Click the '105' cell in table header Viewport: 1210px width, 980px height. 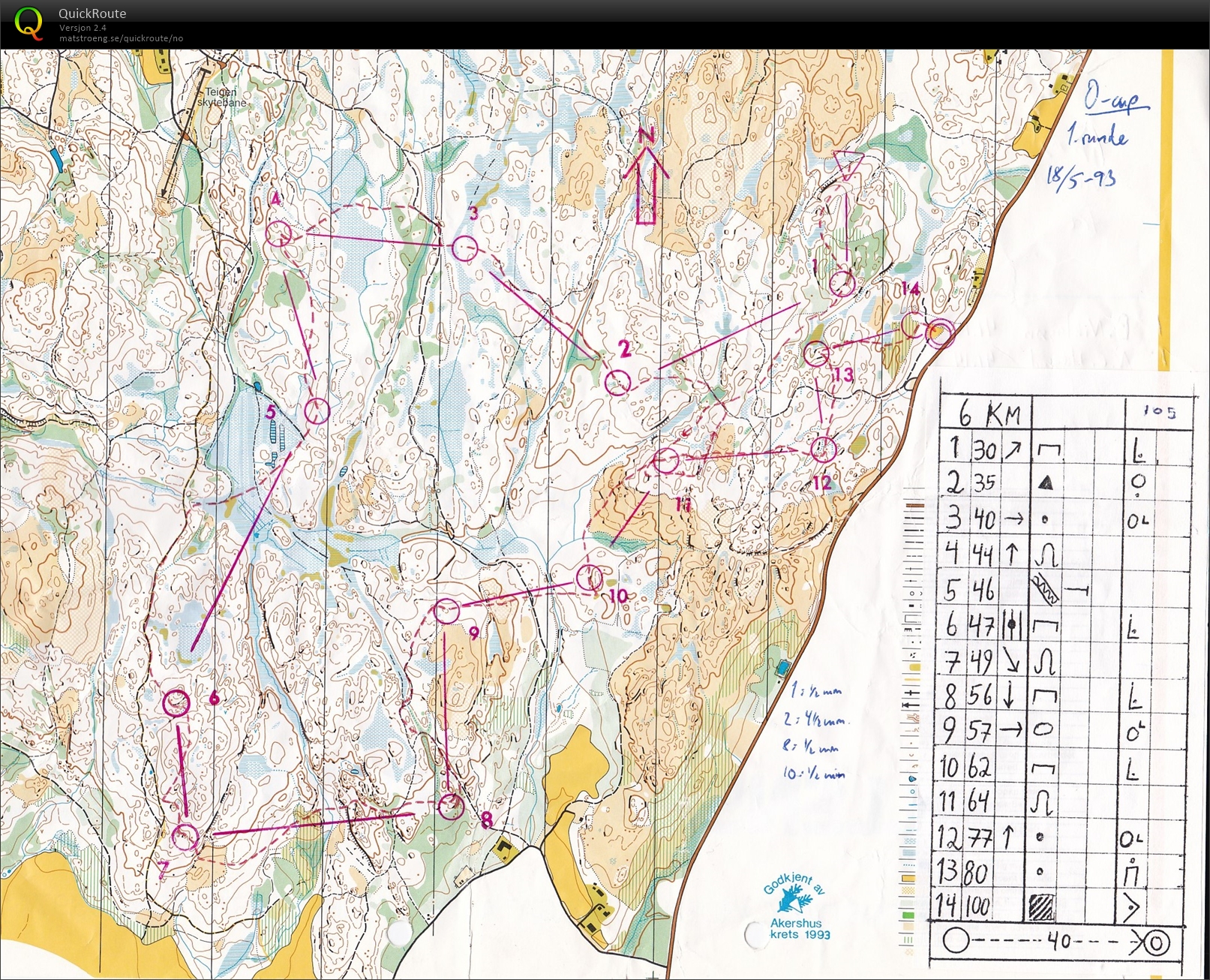click(x=1160, y=411)
